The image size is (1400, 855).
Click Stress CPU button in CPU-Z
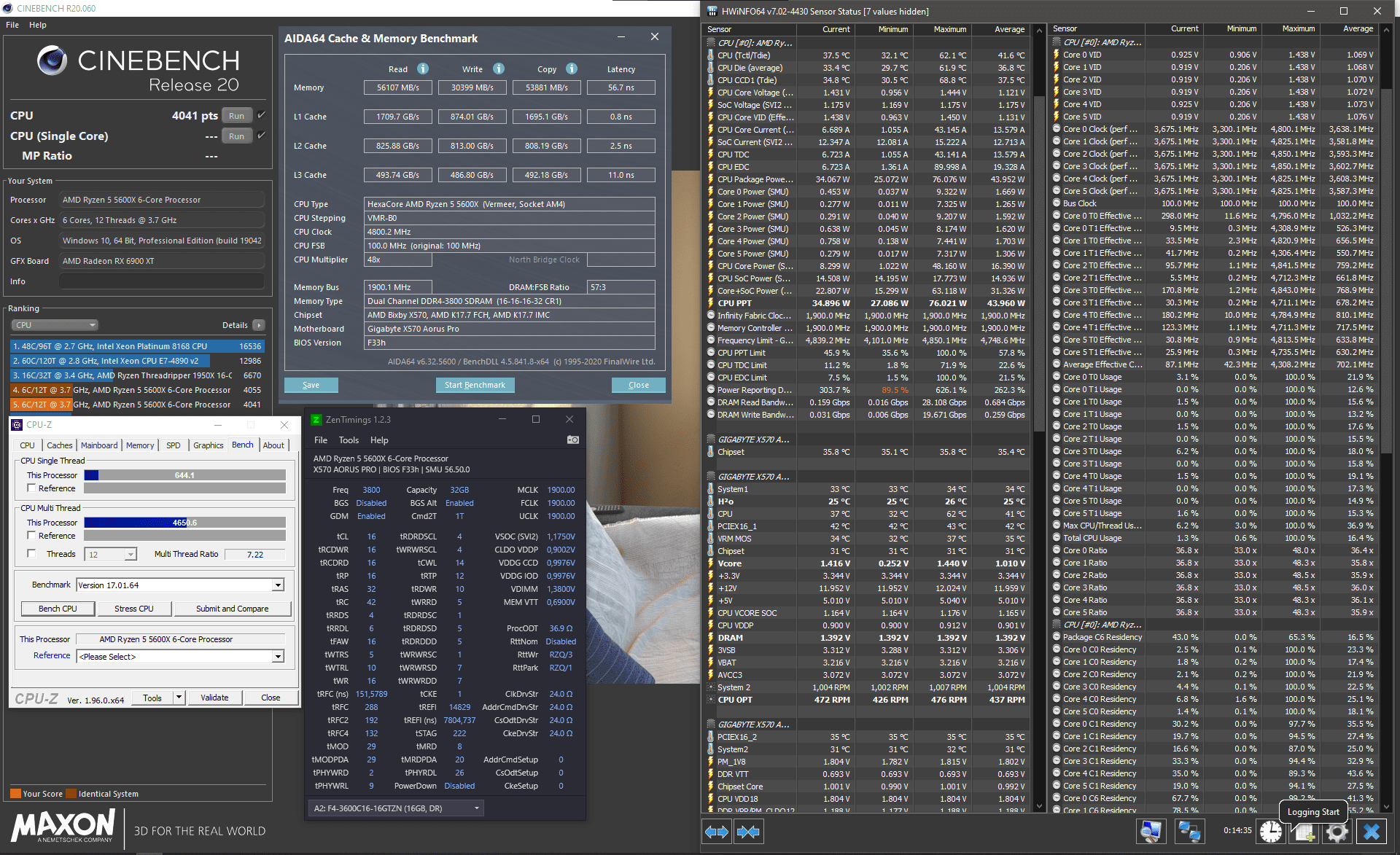click(134, 608)
